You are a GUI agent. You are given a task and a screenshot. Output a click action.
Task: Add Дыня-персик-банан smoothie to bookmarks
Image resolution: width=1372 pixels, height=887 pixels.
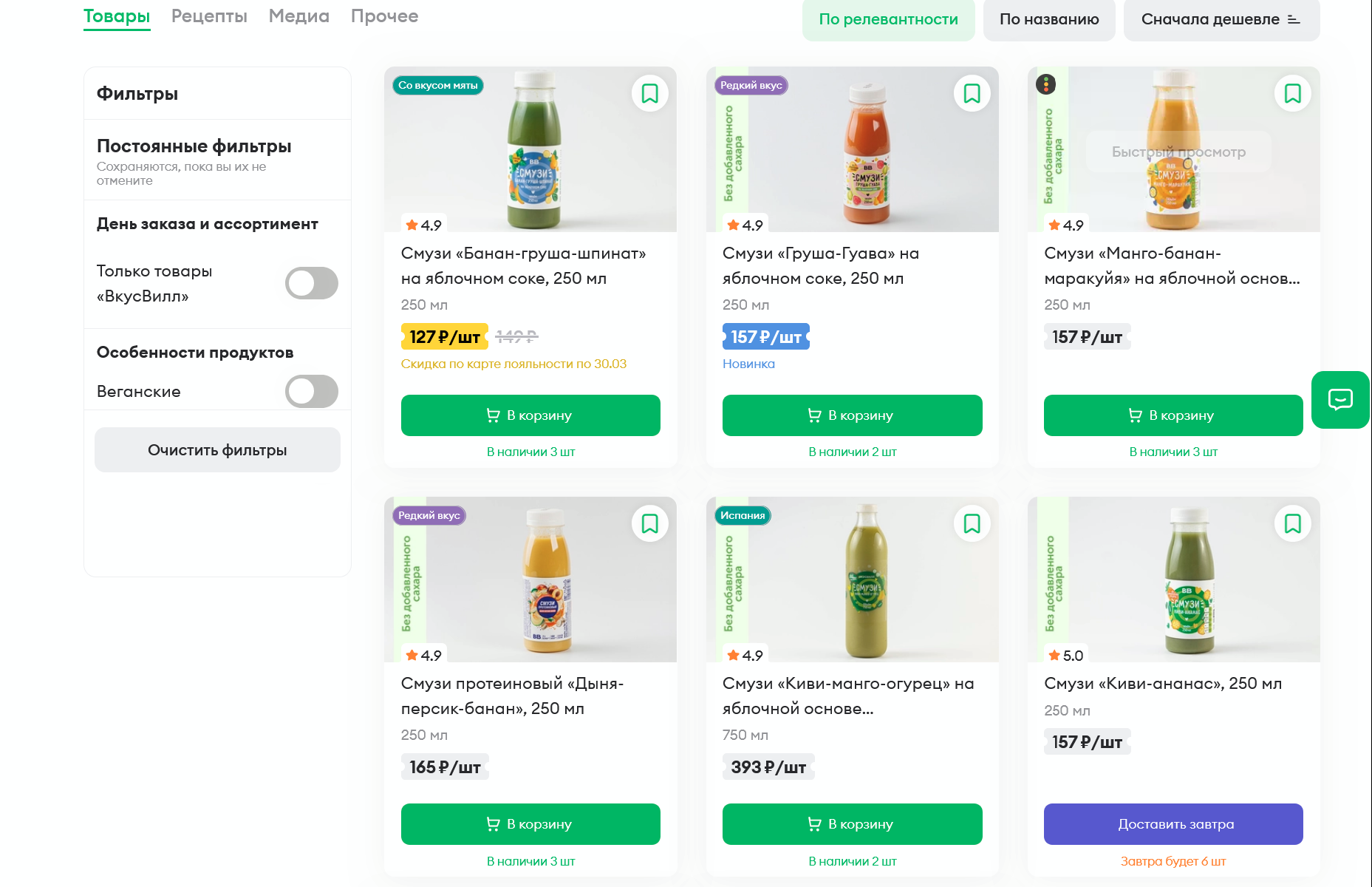point(649,524)
